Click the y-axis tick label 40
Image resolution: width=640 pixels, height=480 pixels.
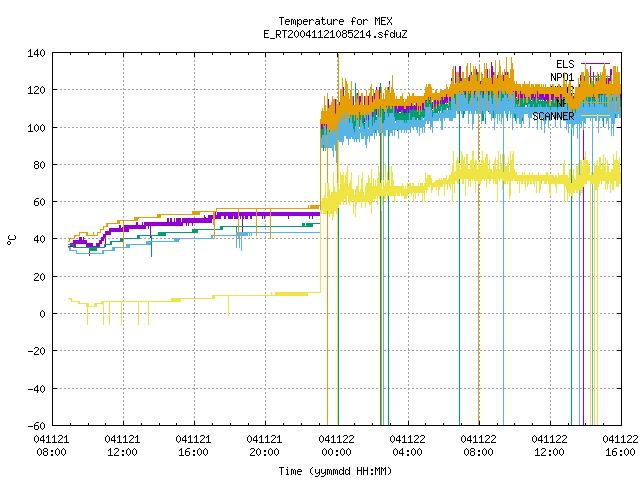tap(39, 239)
